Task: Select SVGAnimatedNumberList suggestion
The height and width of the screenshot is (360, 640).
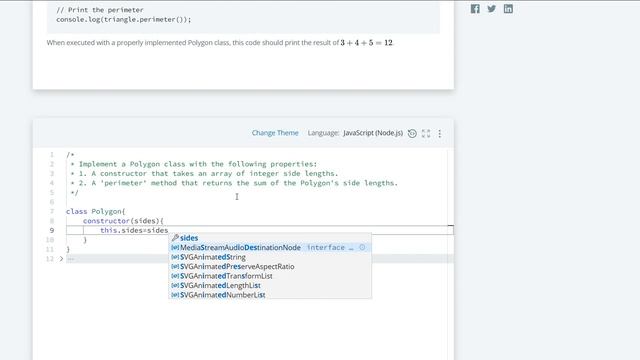Action: (270, 295)
